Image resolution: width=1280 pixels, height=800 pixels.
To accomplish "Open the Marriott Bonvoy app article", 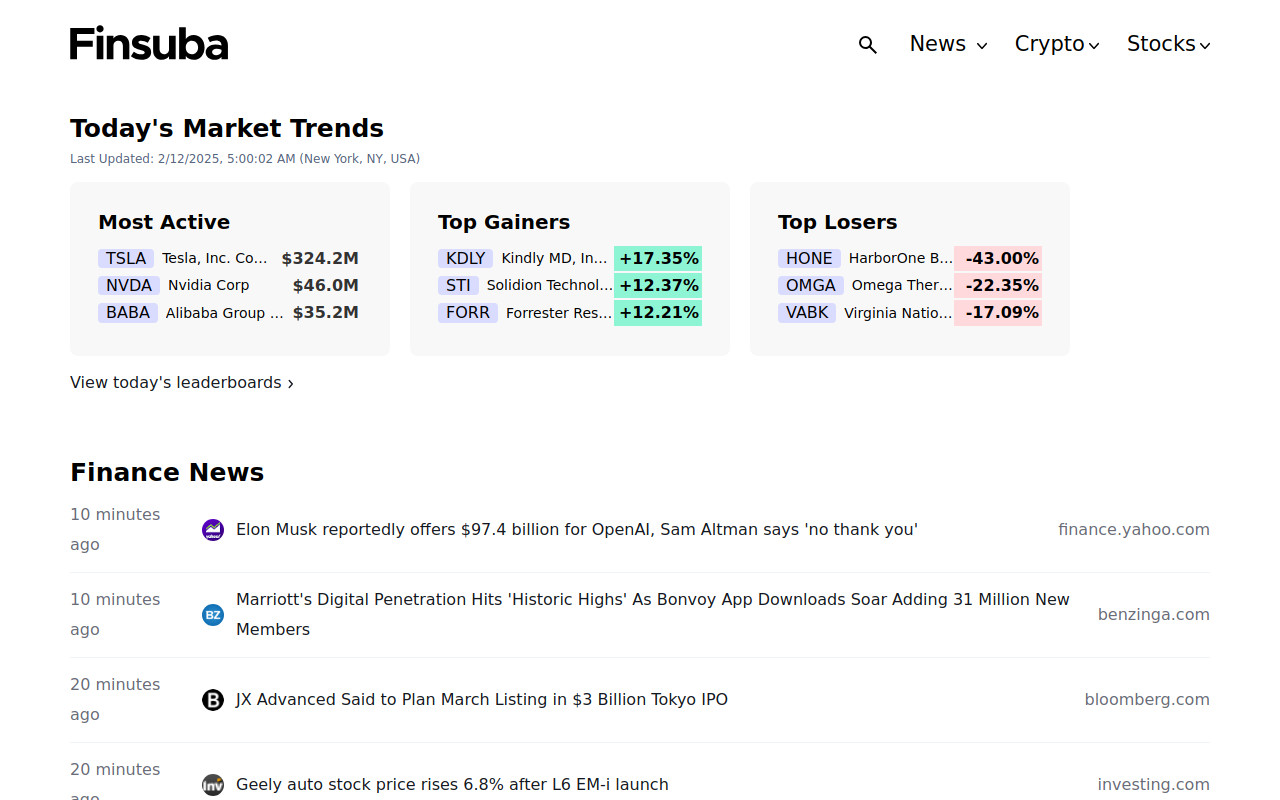I will [x=653, y=614].
